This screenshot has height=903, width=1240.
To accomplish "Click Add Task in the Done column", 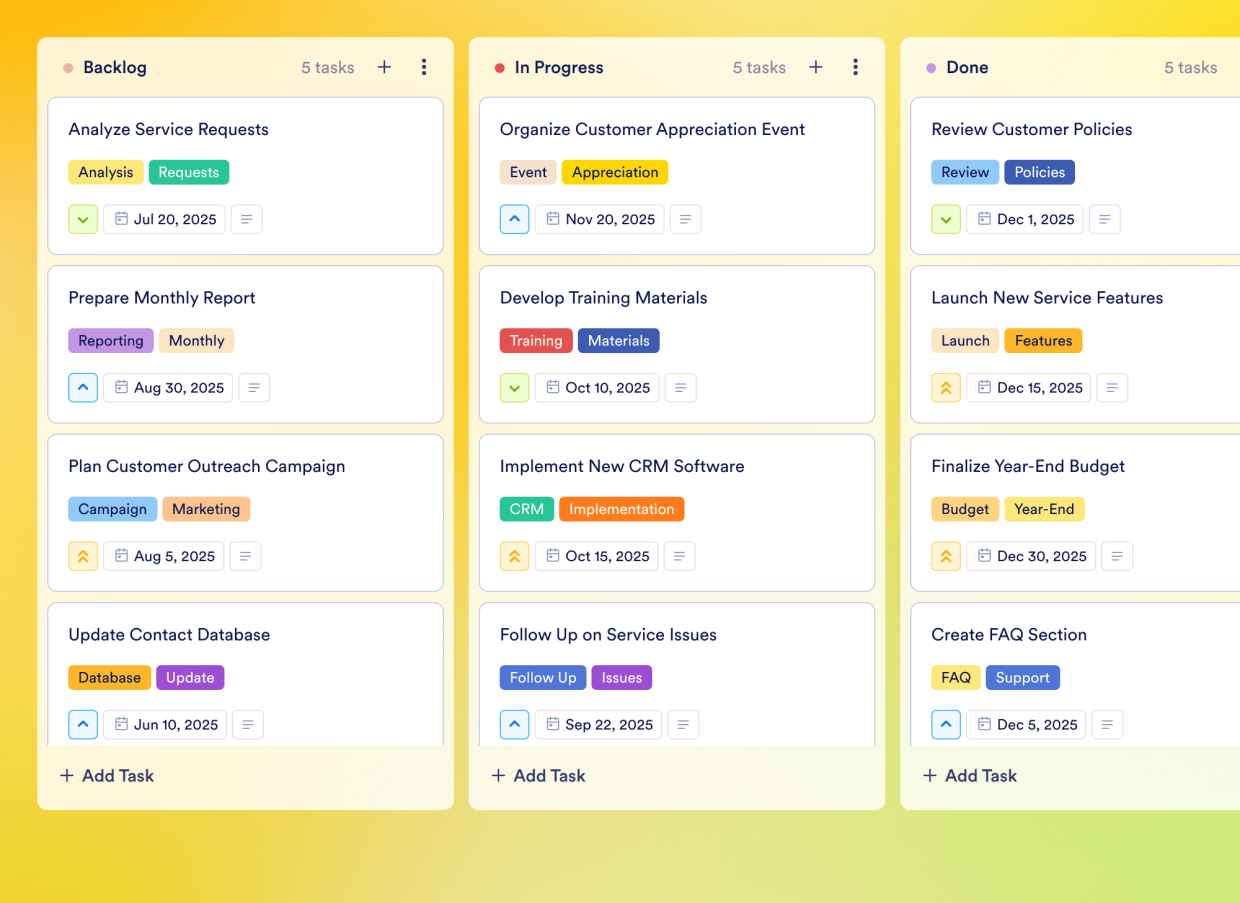I will (x=969, y=775).
